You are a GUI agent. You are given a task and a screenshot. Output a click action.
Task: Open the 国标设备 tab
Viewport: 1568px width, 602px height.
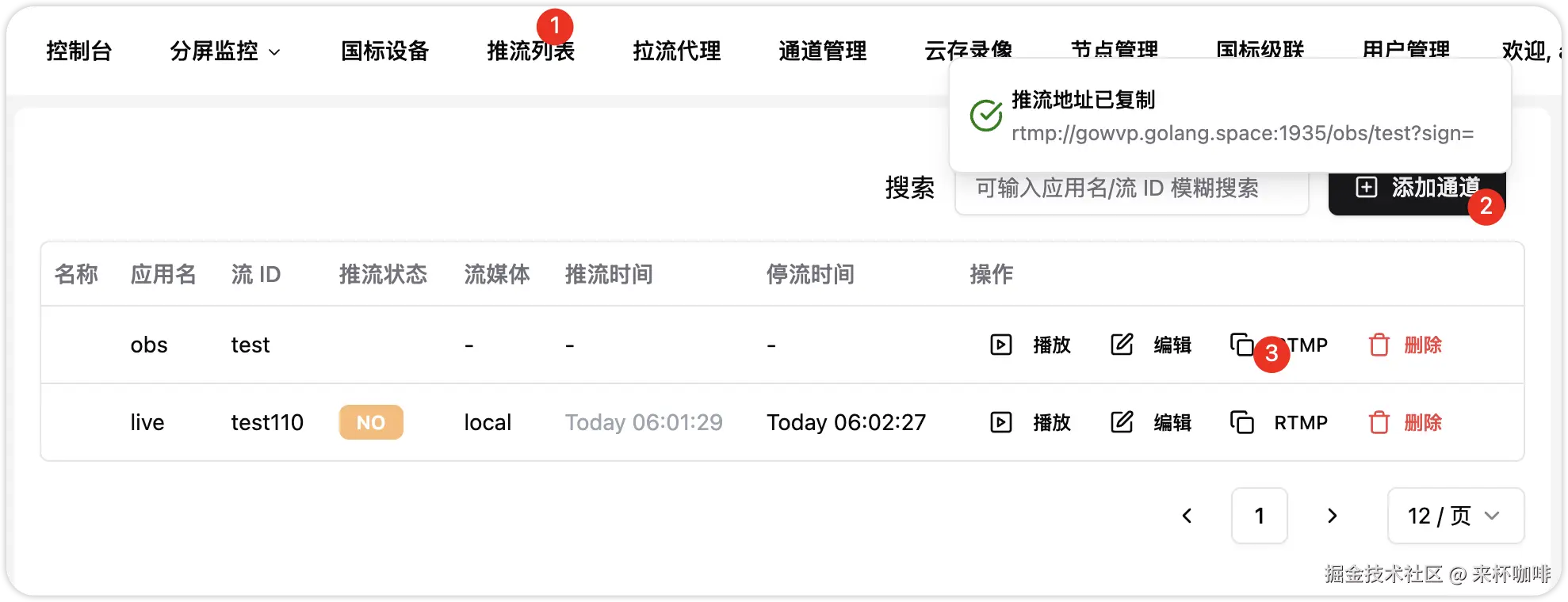point(385,51)
